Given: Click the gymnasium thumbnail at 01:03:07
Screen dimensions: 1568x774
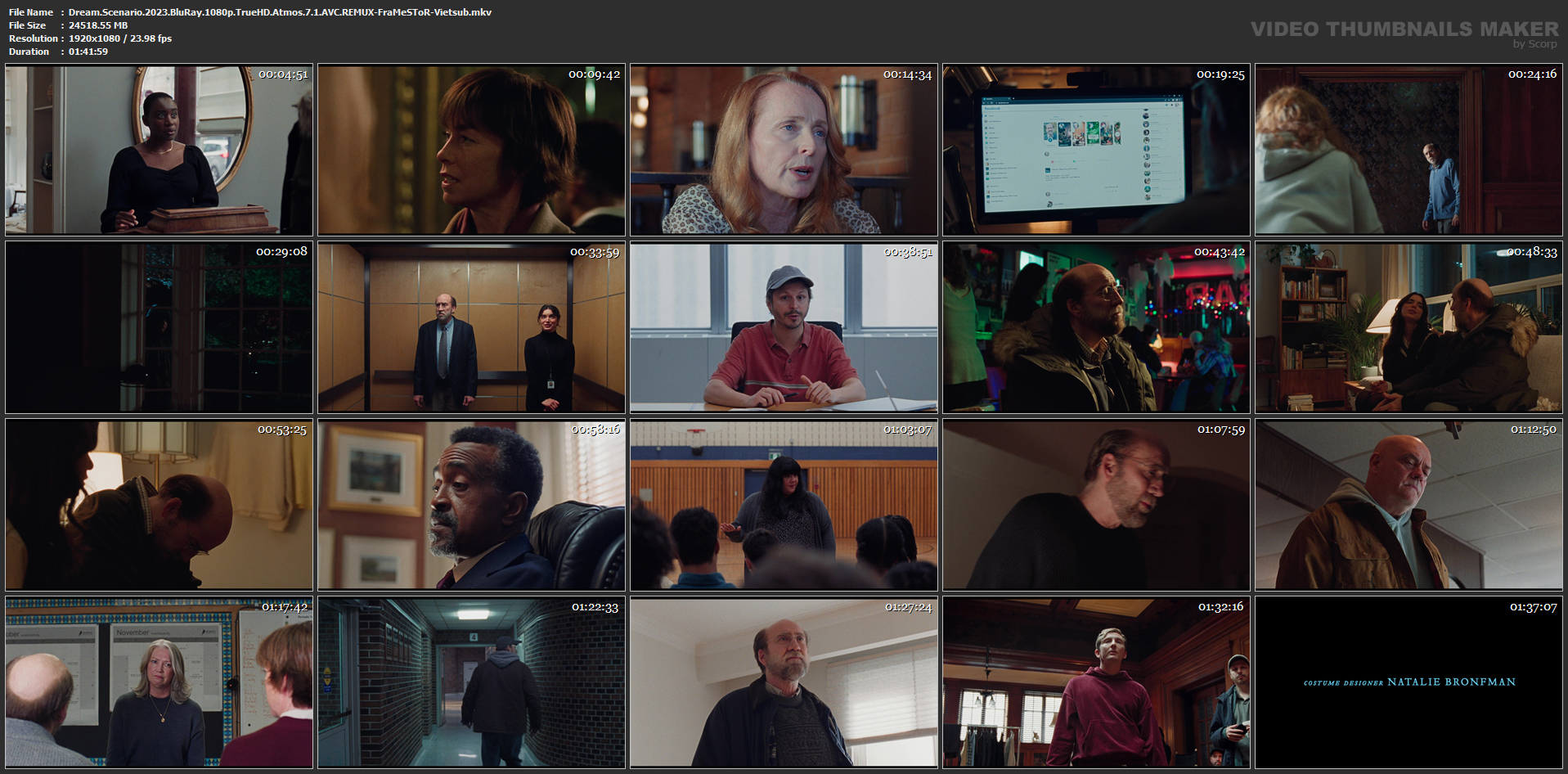Looking at the screenshot, I should (x=784, y=505).
